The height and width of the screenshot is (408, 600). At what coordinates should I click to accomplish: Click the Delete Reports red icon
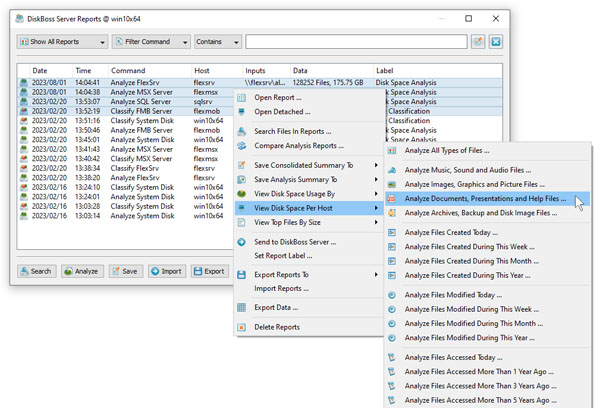[241, 327]
